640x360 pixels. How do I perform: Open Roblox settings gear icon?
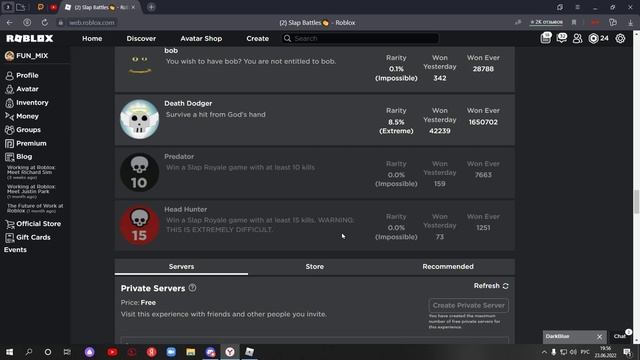click(620, 38)
